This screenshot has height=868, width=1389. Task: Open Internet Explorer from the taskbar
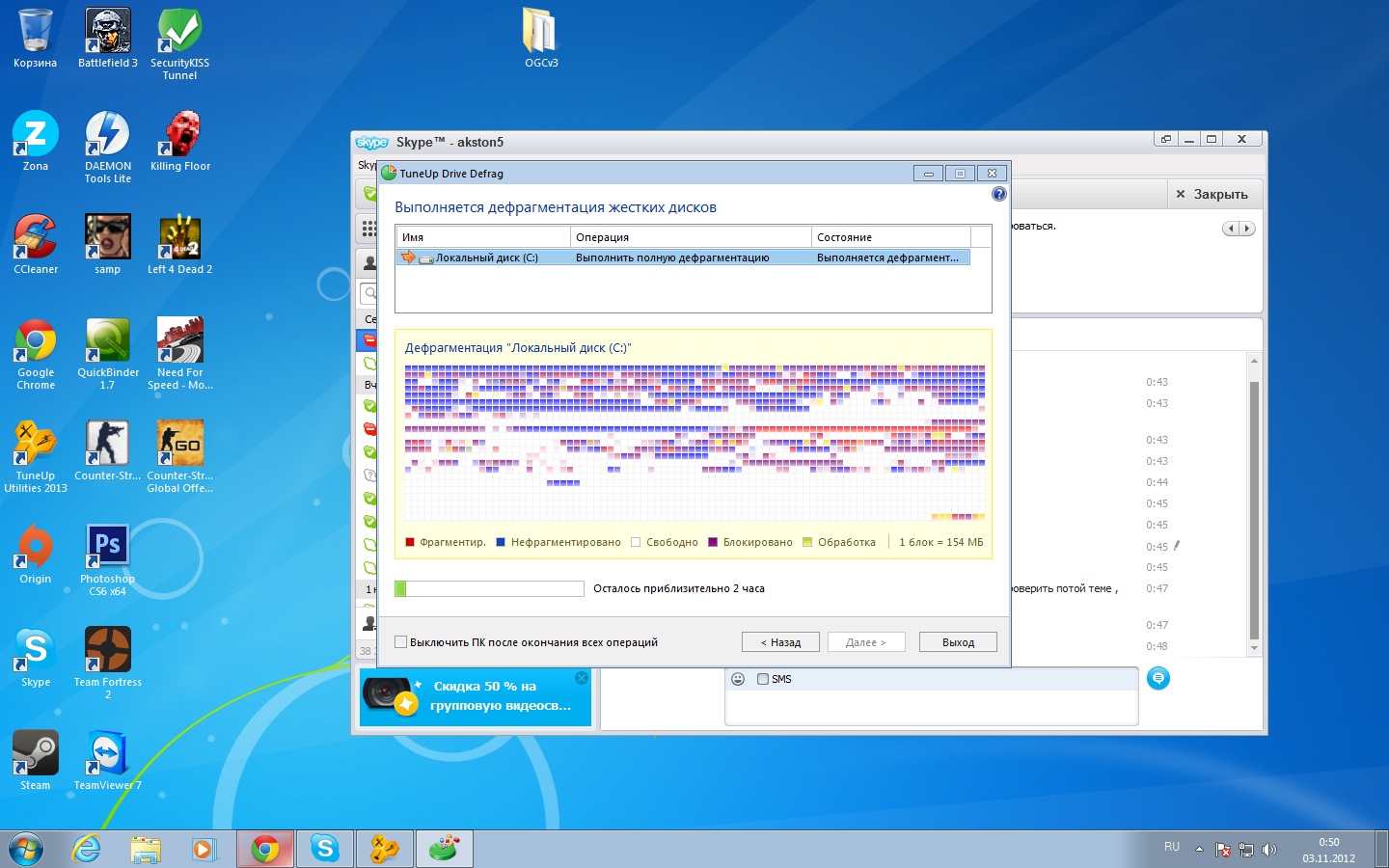point(87,849)
